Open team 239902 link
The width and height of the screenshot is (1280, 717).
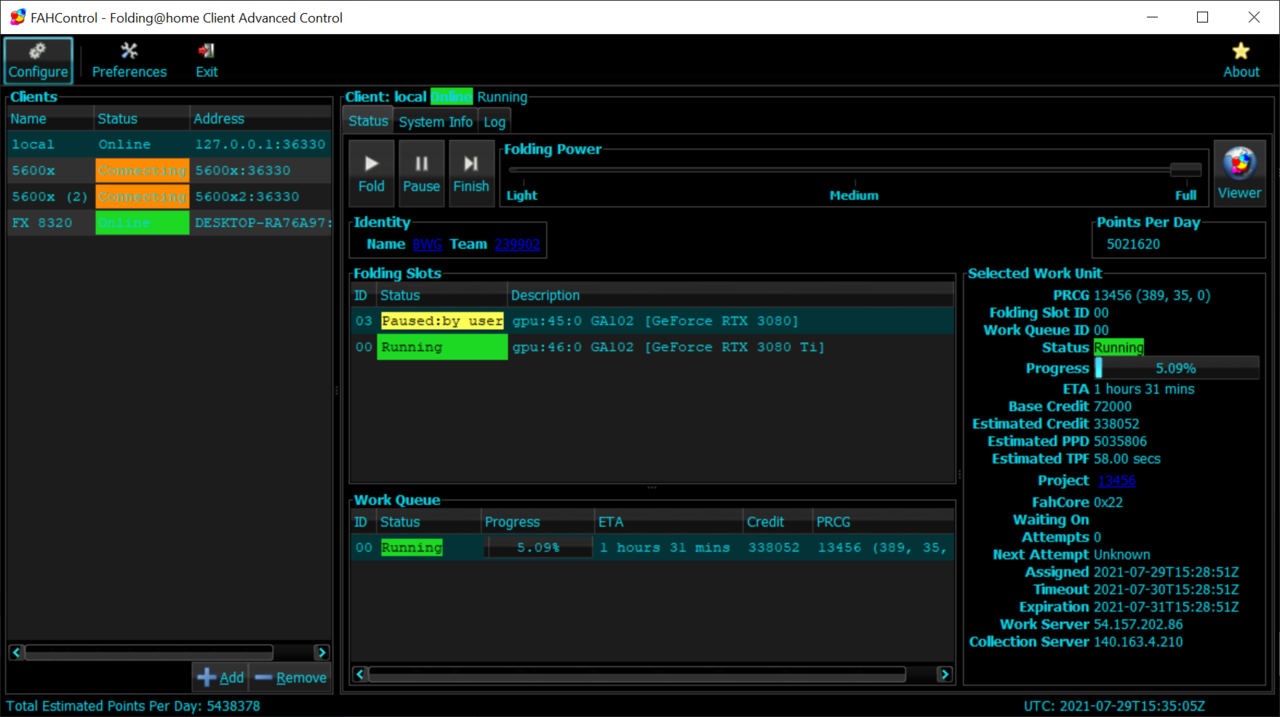[x=517, y=244]
